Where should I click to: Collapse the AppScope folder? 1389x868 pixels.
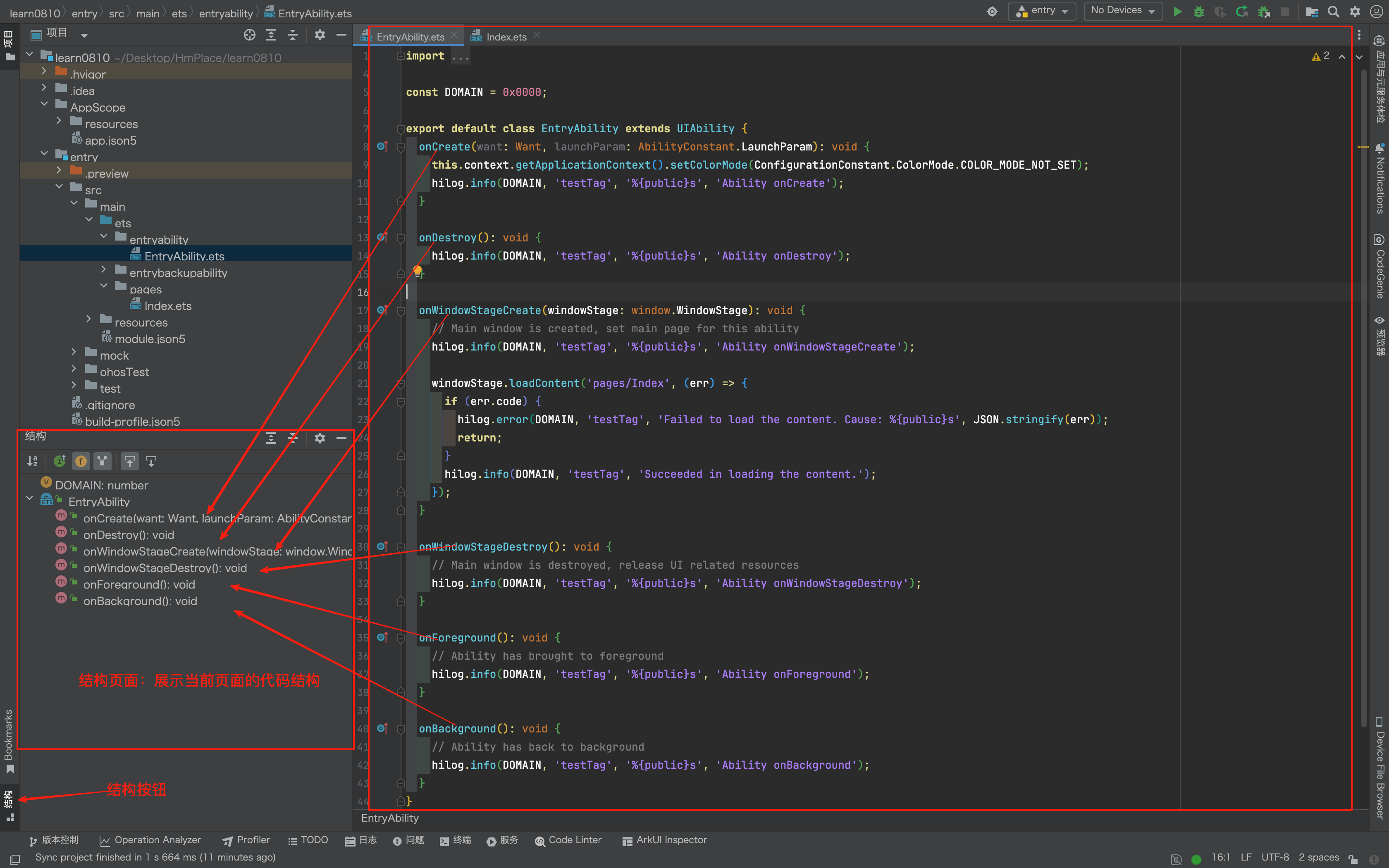(x=44, y=104)
